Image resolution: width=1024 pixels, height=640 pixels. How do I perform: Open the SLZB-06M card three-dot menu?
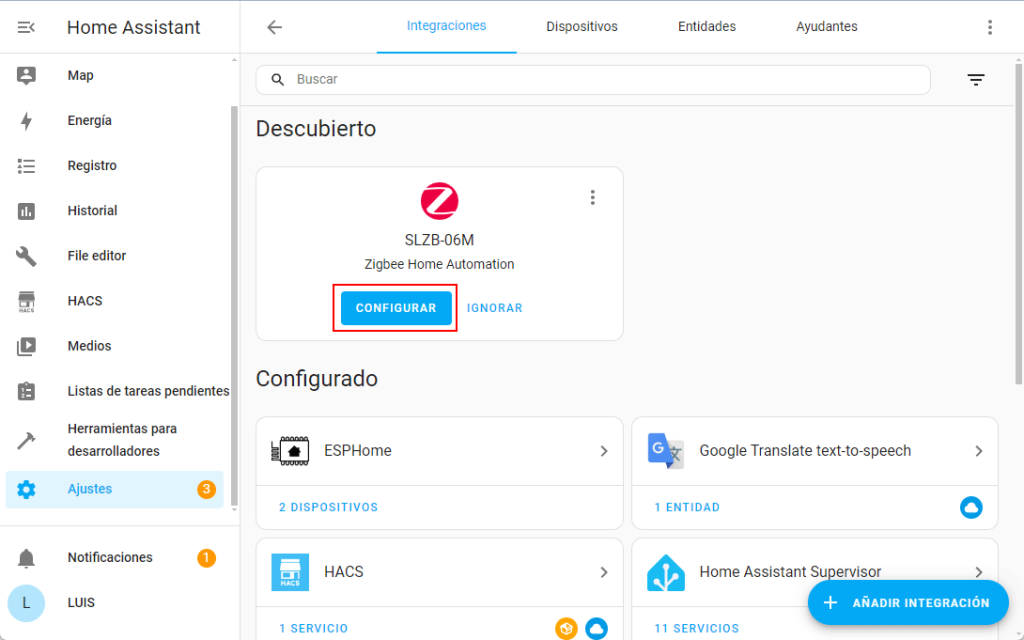click(x=593, y=198)
